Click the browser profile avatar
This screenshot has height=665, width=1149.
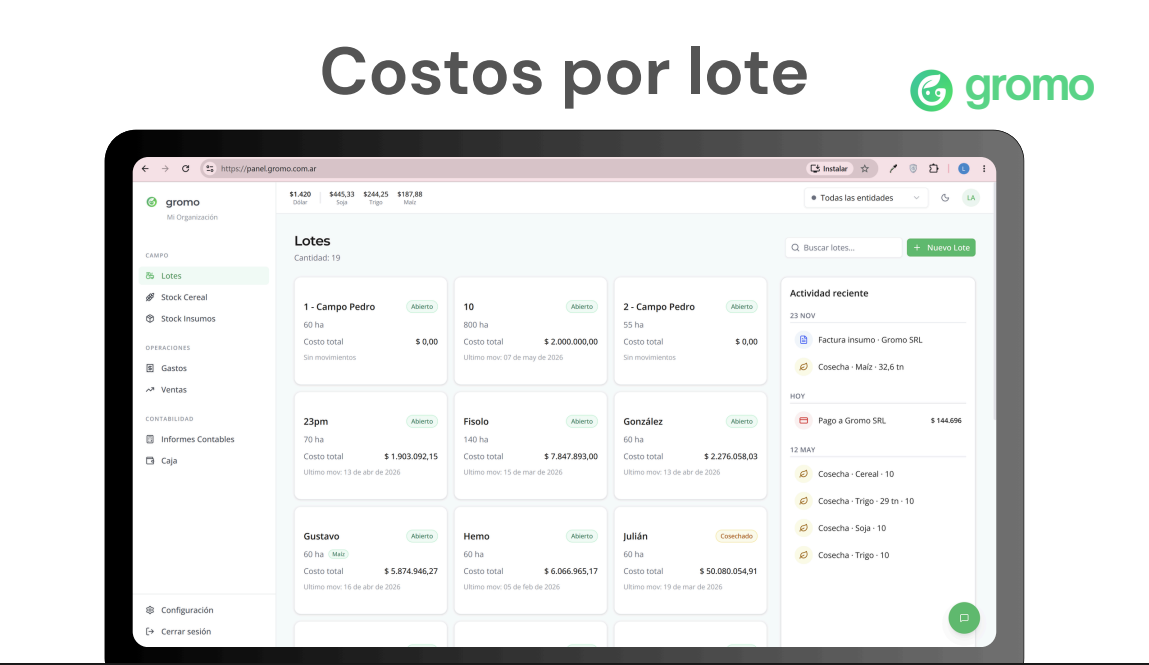(964, 168)
